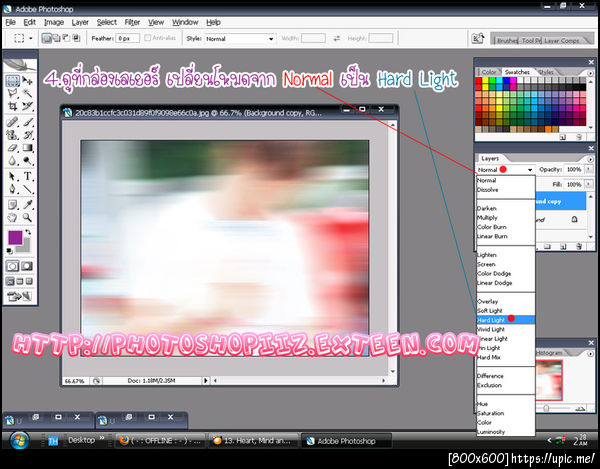Screen dimensions: 600x469
Task: Select the History Brush tool
Action: click(27, 135)
